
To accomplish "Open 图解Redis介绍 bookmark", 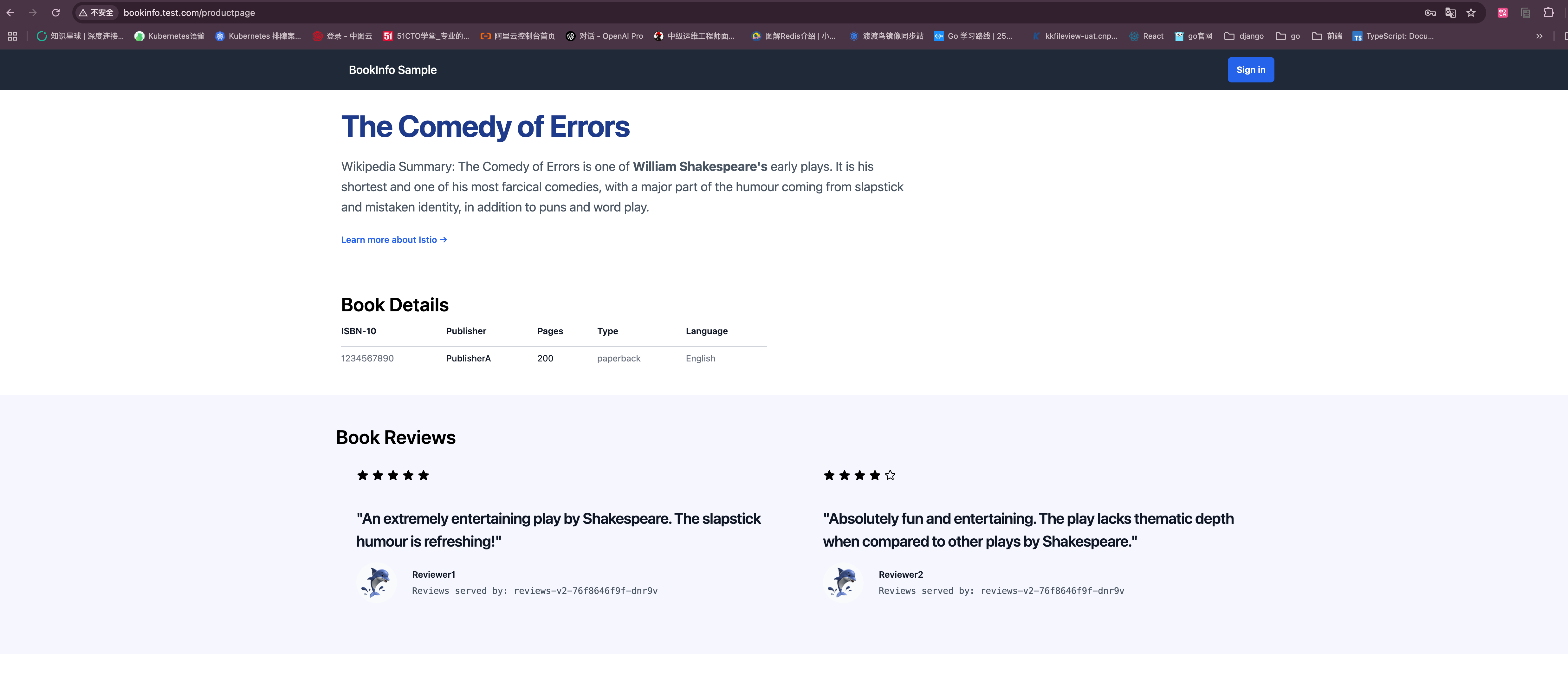I will (x=793, y=36).
